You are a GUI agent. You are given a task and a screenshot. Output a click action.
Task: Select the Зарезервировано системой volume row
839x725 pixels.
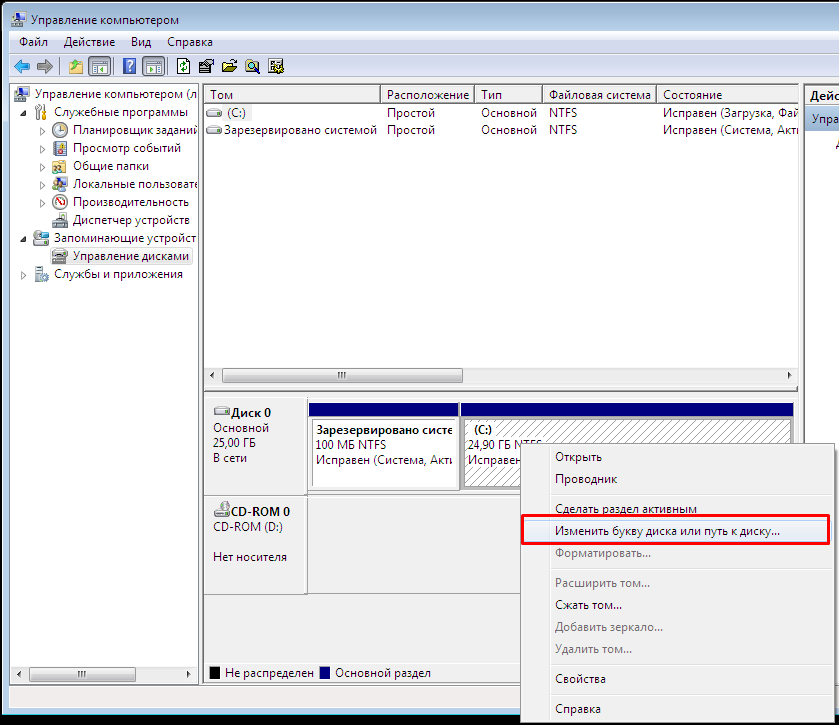(x=501, y=130)
